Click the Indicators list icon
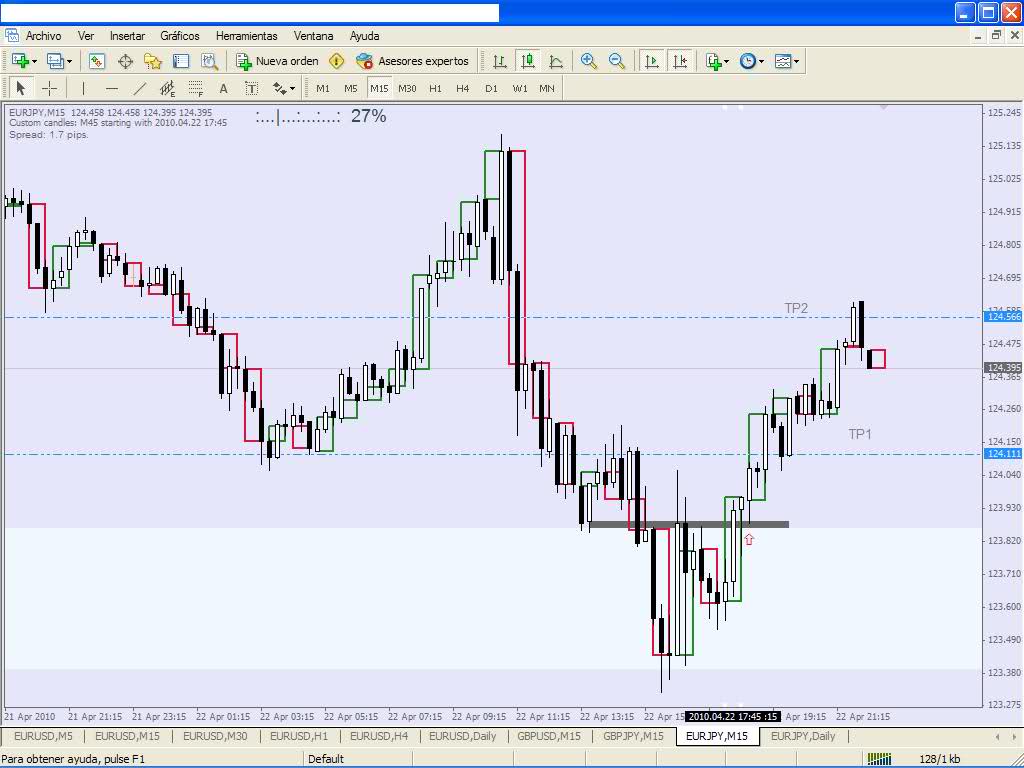1024x768 pixels. pos(713,61)
